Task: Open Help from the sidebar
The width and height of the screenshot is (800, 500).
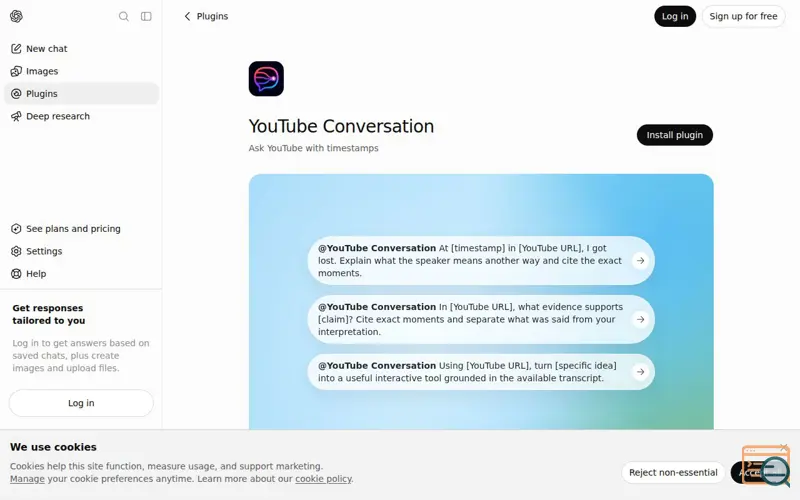Action: click(82, 273)
